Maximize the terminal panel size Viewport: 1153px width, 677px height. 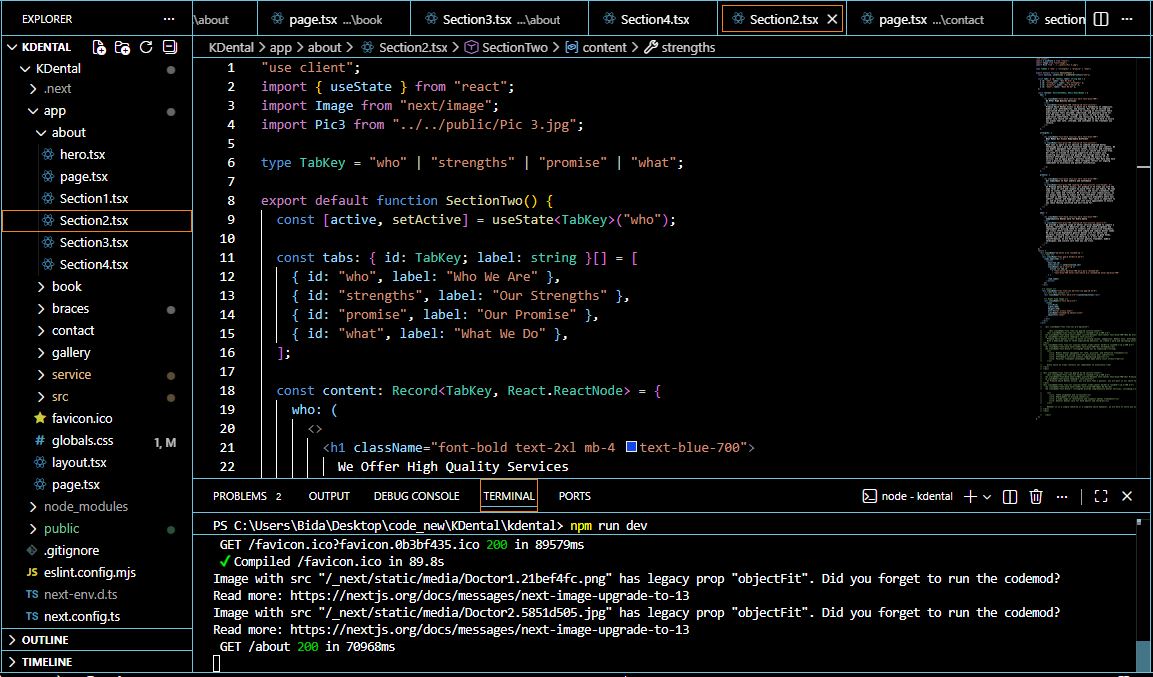pyautogui.click(x=1101, y=496)
